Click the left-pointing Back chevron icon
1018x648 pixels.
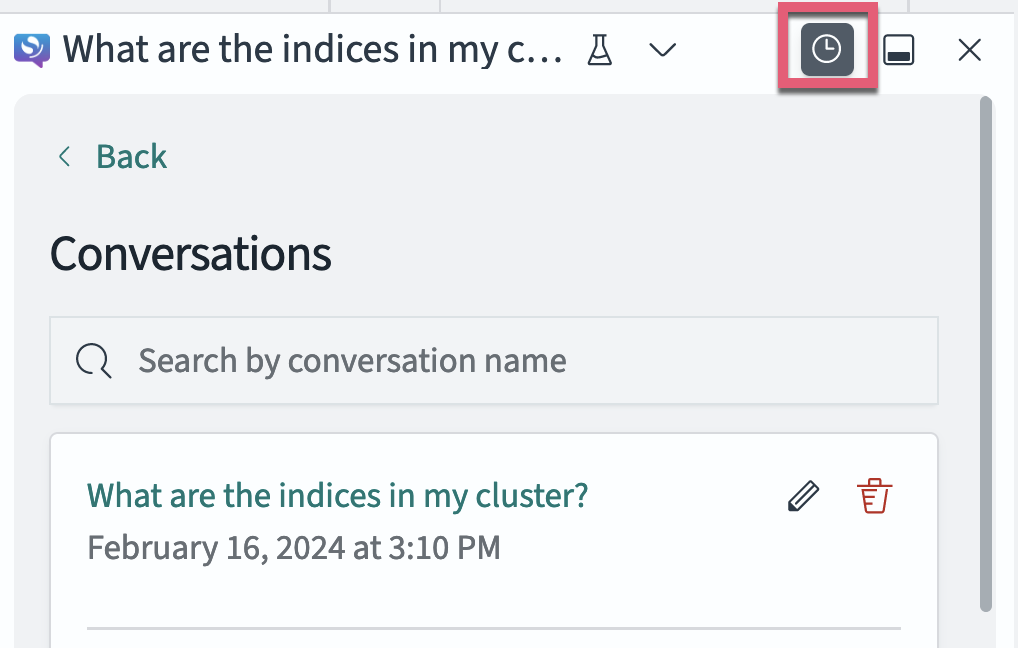click(64, 156)
